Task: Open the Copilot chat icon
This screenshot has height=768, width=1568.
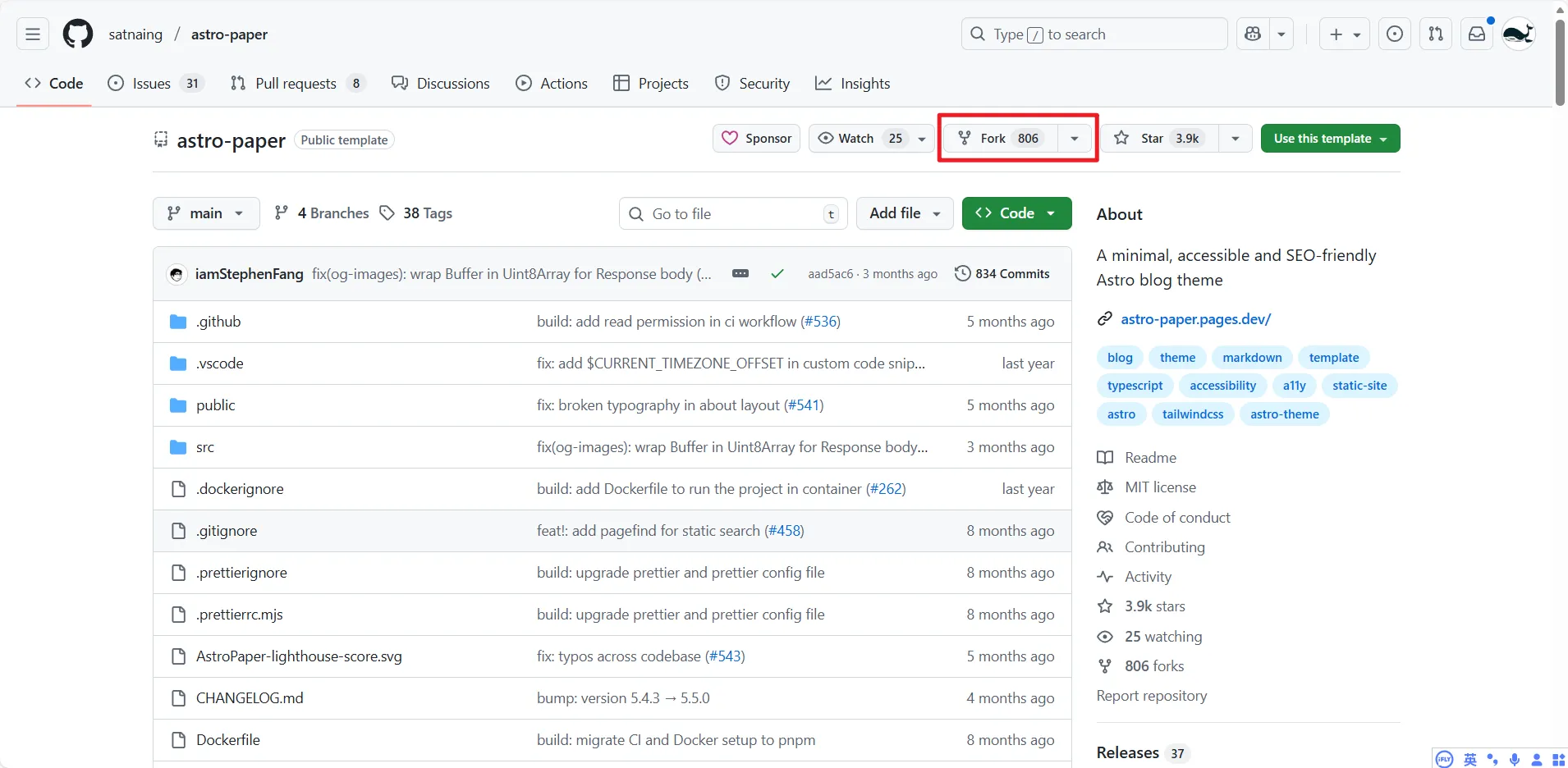Action: click(x=1253, y=34)
